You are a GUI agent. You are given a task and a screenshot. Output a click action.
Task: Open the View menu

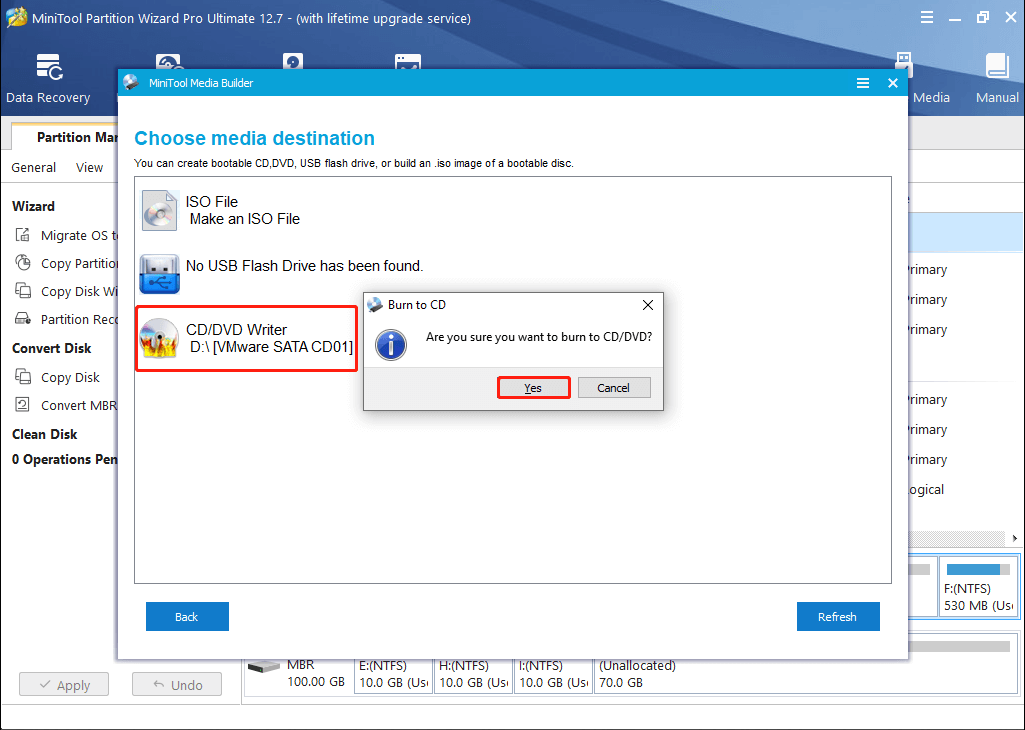coord(90,167)
